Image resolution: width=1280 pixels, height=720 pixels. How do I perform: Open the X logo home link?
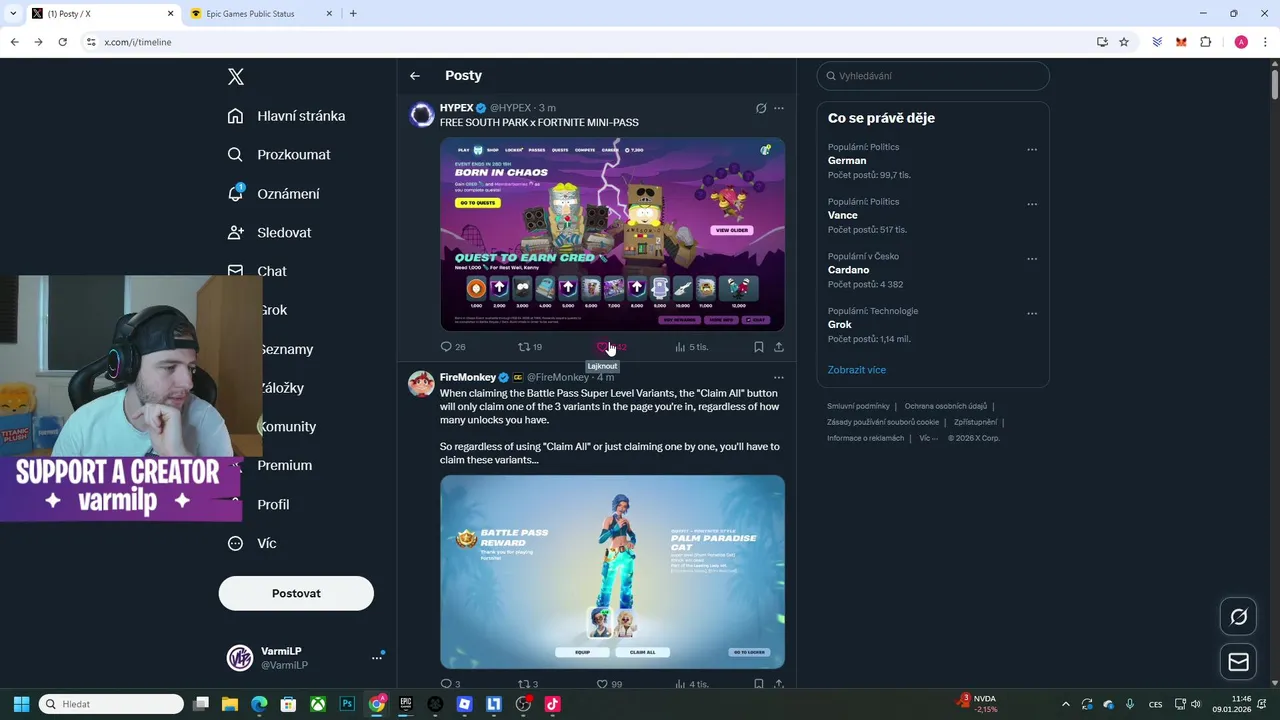(236, 77)
